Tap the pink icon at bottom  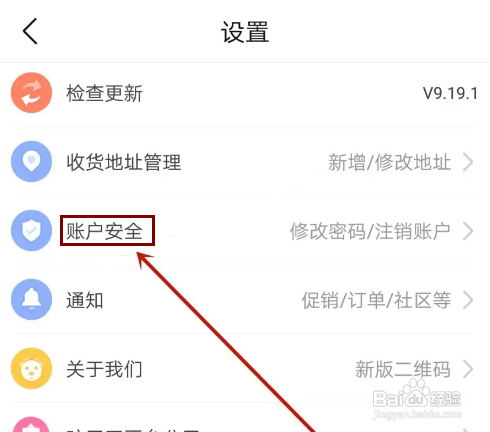pyautogui.click(x=31, y=425)
